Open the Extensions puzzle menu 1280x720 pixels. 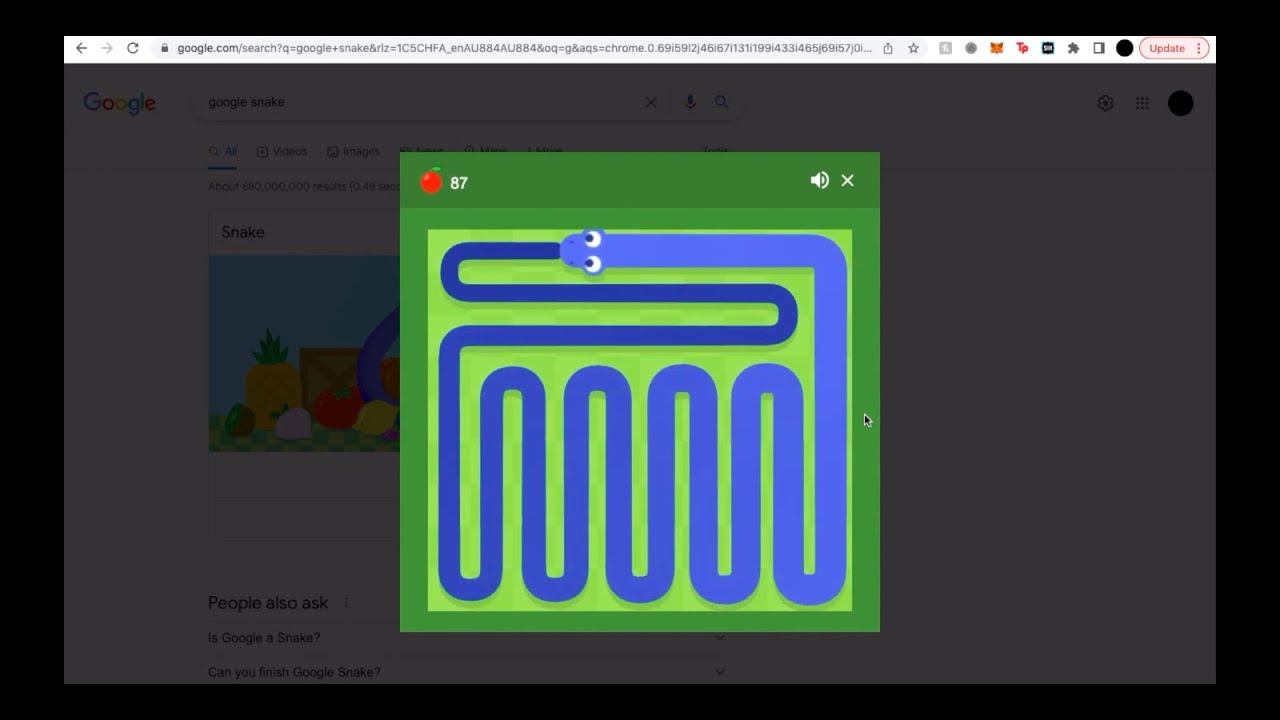click(x=1073, y=48)
